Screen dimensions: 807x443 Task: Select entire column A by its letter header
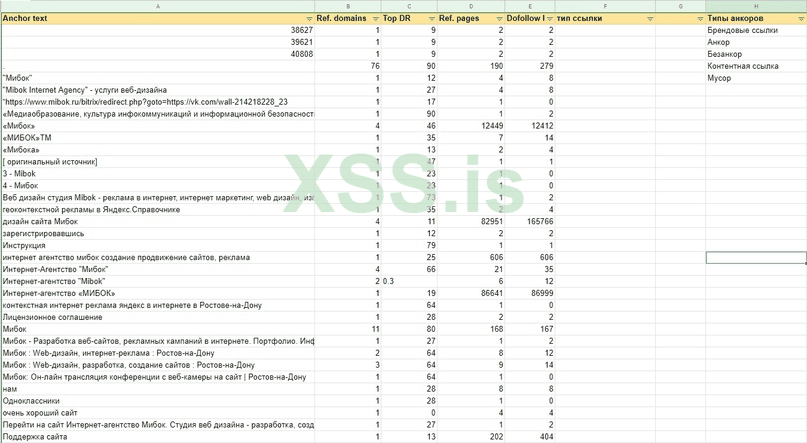coord(158,6)
